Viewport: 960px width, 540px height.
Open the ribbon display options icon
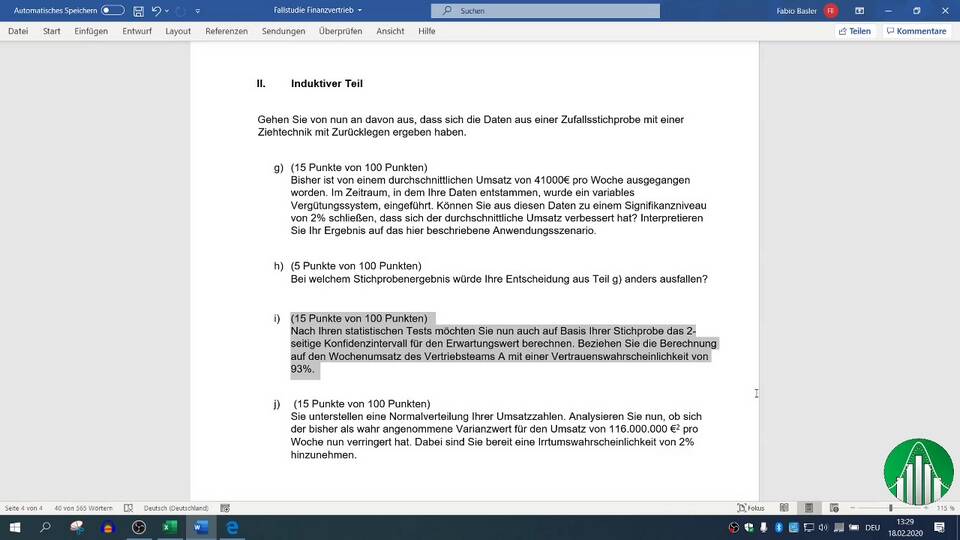coord(860,10)
